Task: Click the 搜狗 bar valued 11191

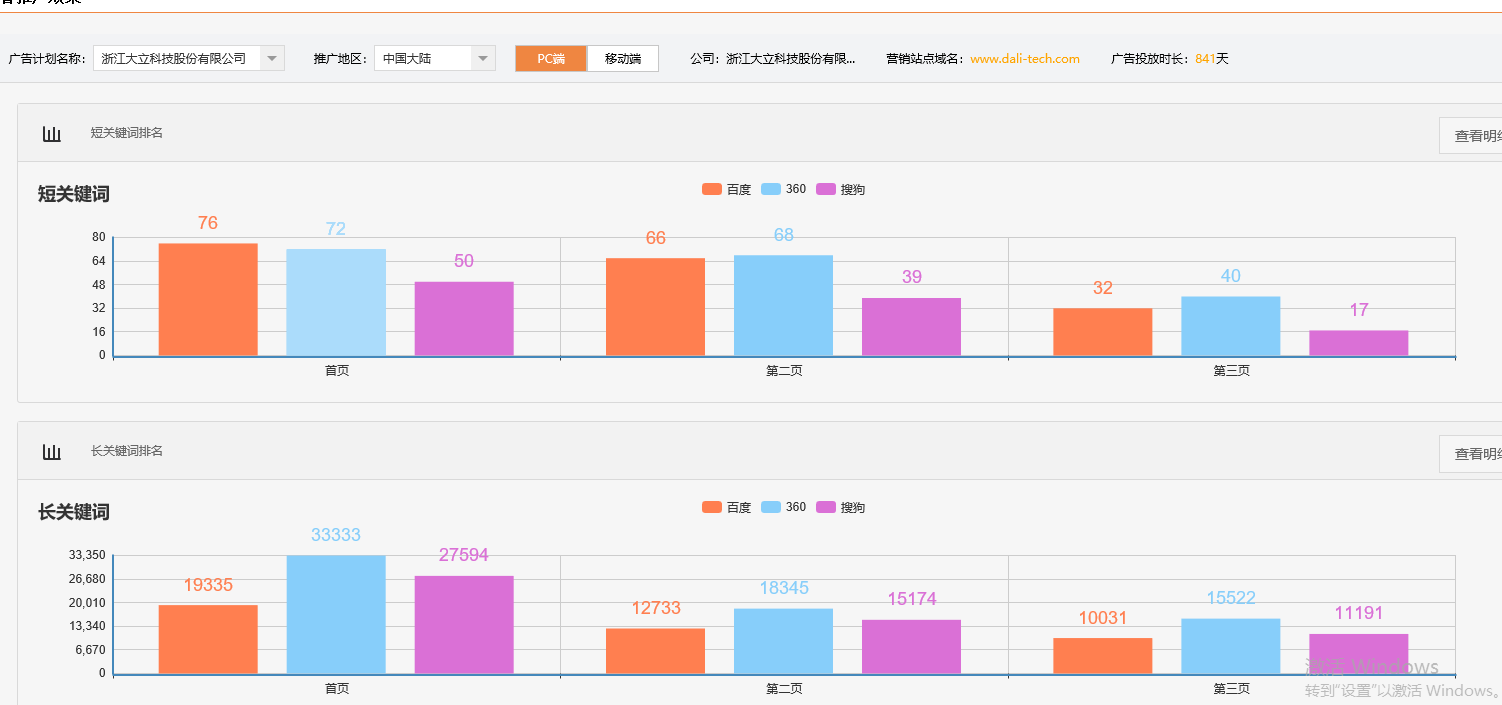Action: [1358, 654]
